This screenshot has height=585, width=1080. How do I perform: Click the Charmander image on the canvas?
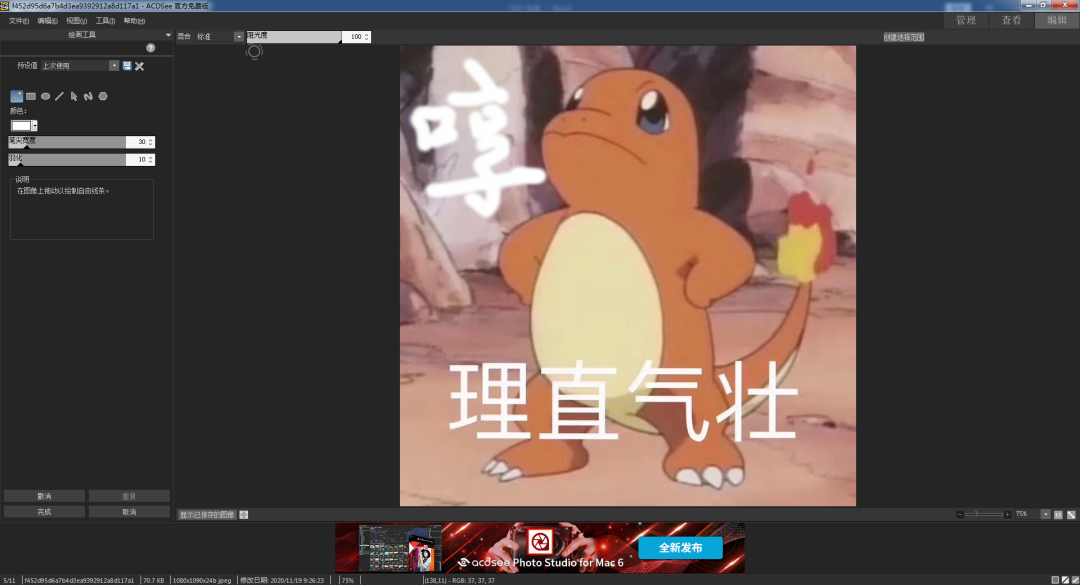coord(627,276)
